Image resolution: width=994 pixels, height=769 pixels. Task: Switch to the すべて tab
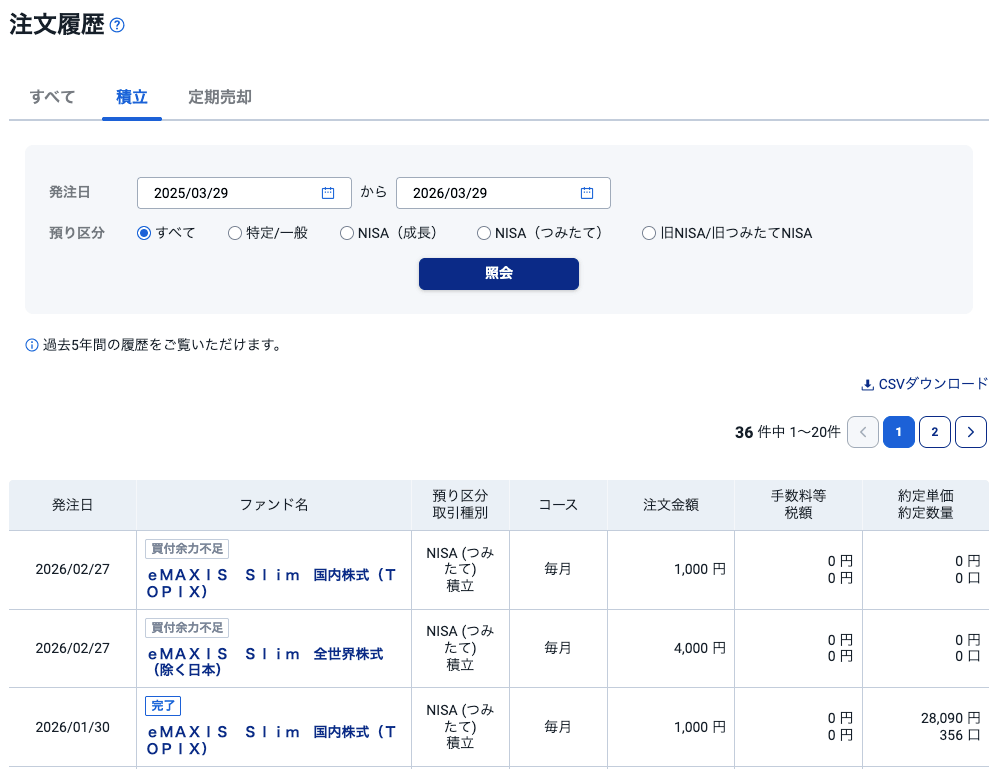coord(52,97)
